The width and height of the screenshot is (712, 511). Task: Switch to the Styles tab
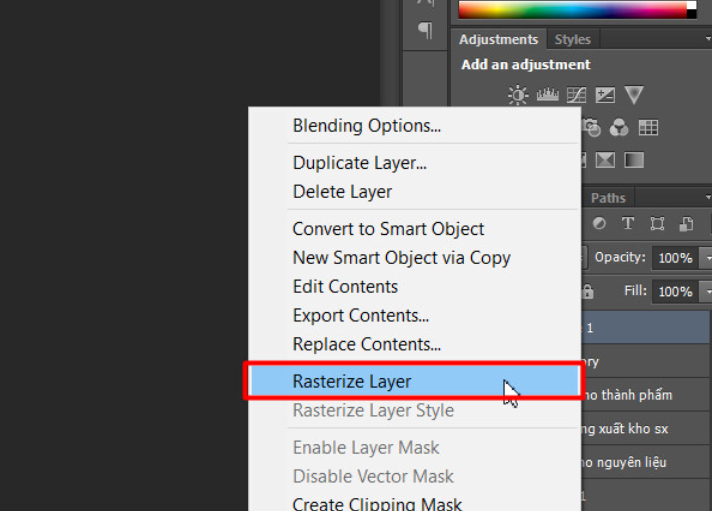point(573,40)
